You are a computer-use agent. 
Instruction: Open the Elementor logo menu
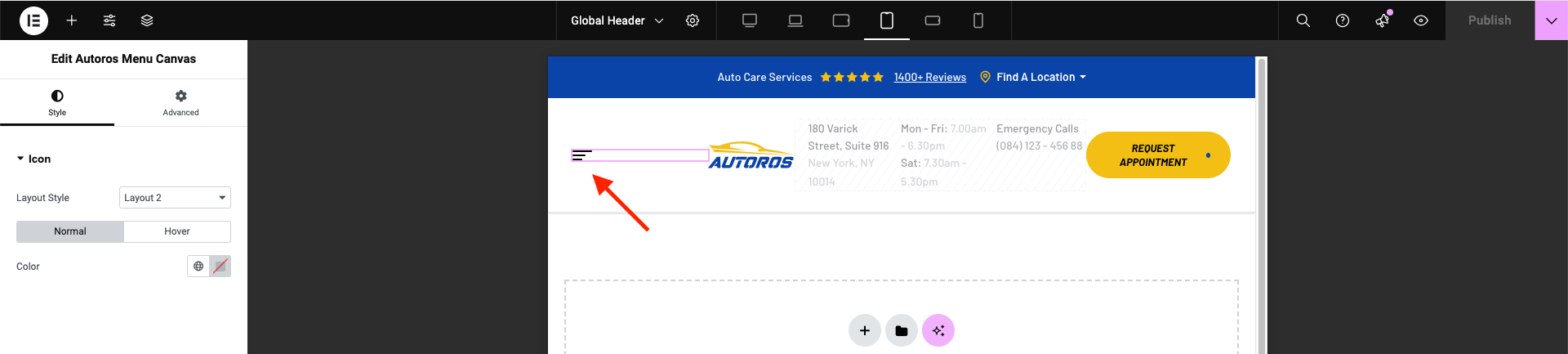click(x=33, y=20)
